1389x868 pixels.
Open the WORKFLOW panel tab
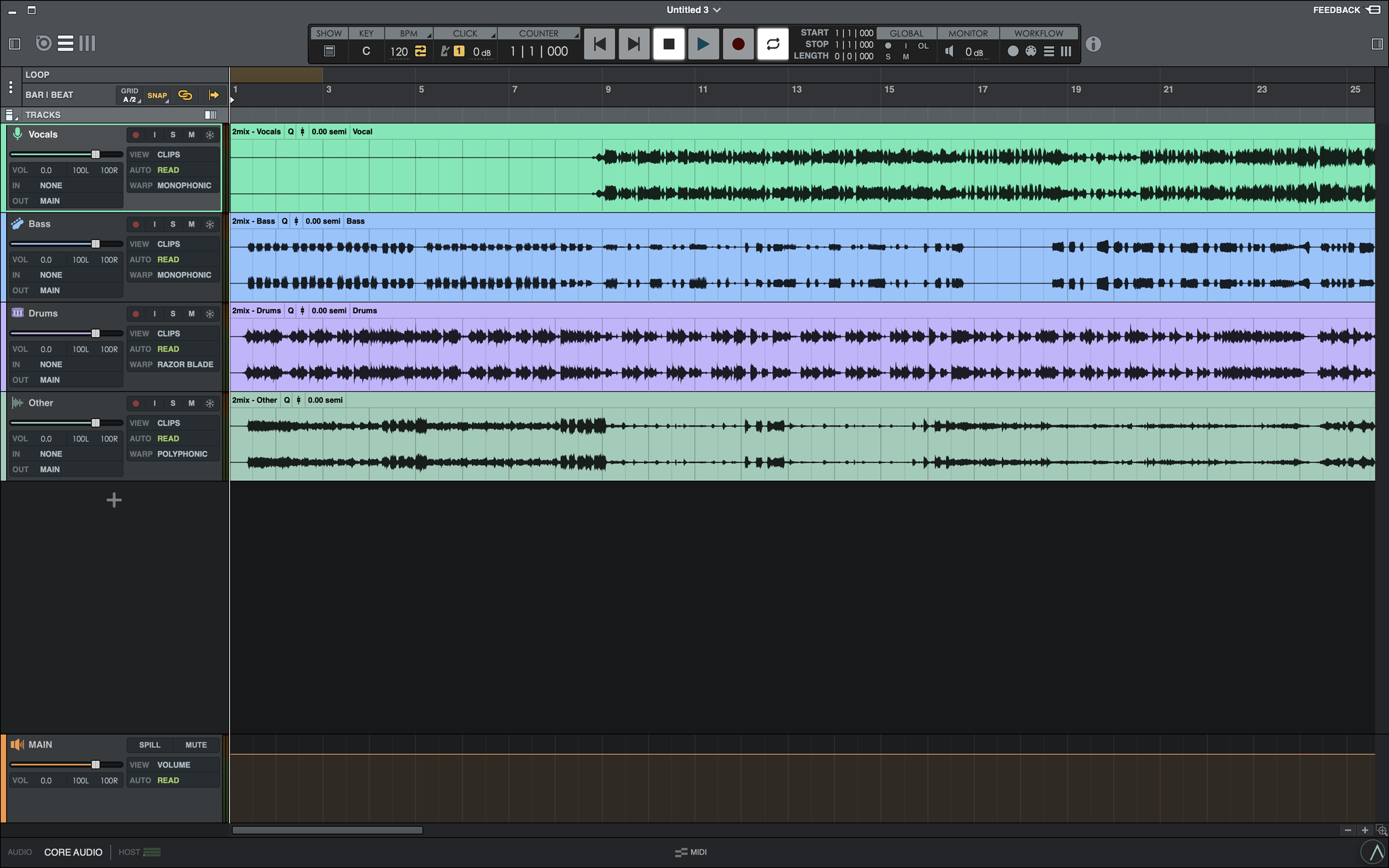(x=1038, y=33)
